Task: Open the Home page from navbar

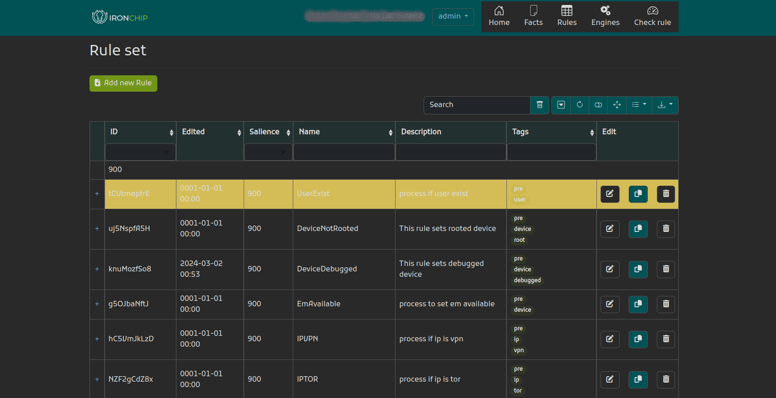Action: (499, 16)
